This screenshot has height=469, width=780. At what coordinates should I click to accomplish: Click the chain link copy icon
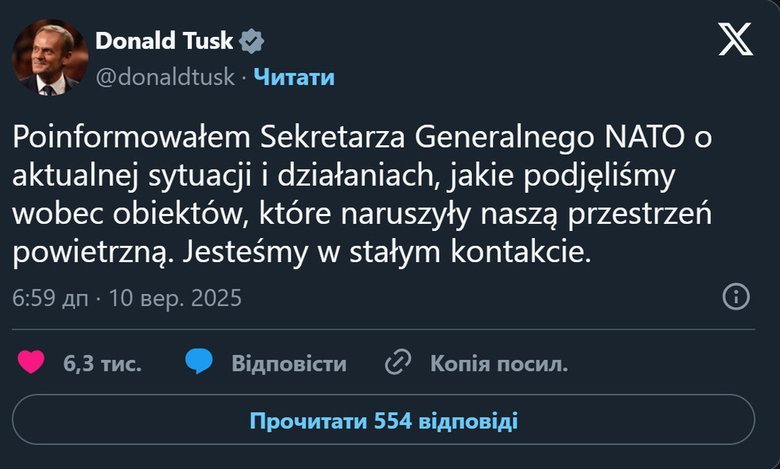click(x=398, y=362)
